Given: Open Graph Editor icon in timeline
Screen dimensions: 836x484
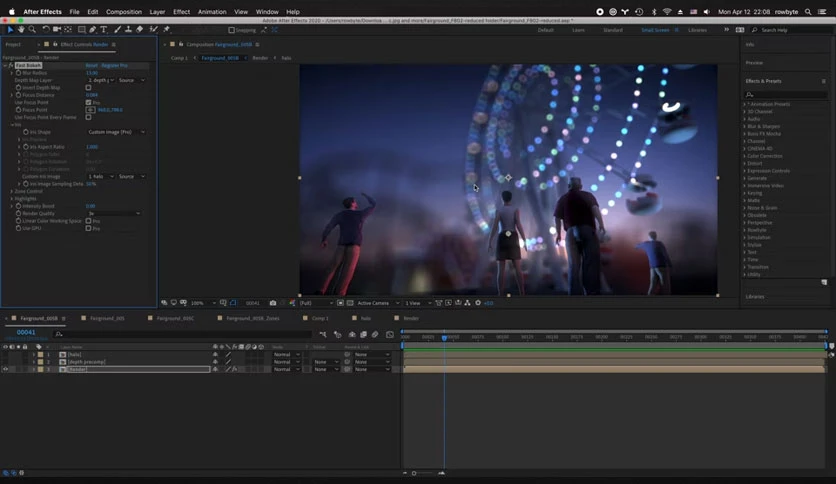Looking at the screenshot, I should coord(390,334).
